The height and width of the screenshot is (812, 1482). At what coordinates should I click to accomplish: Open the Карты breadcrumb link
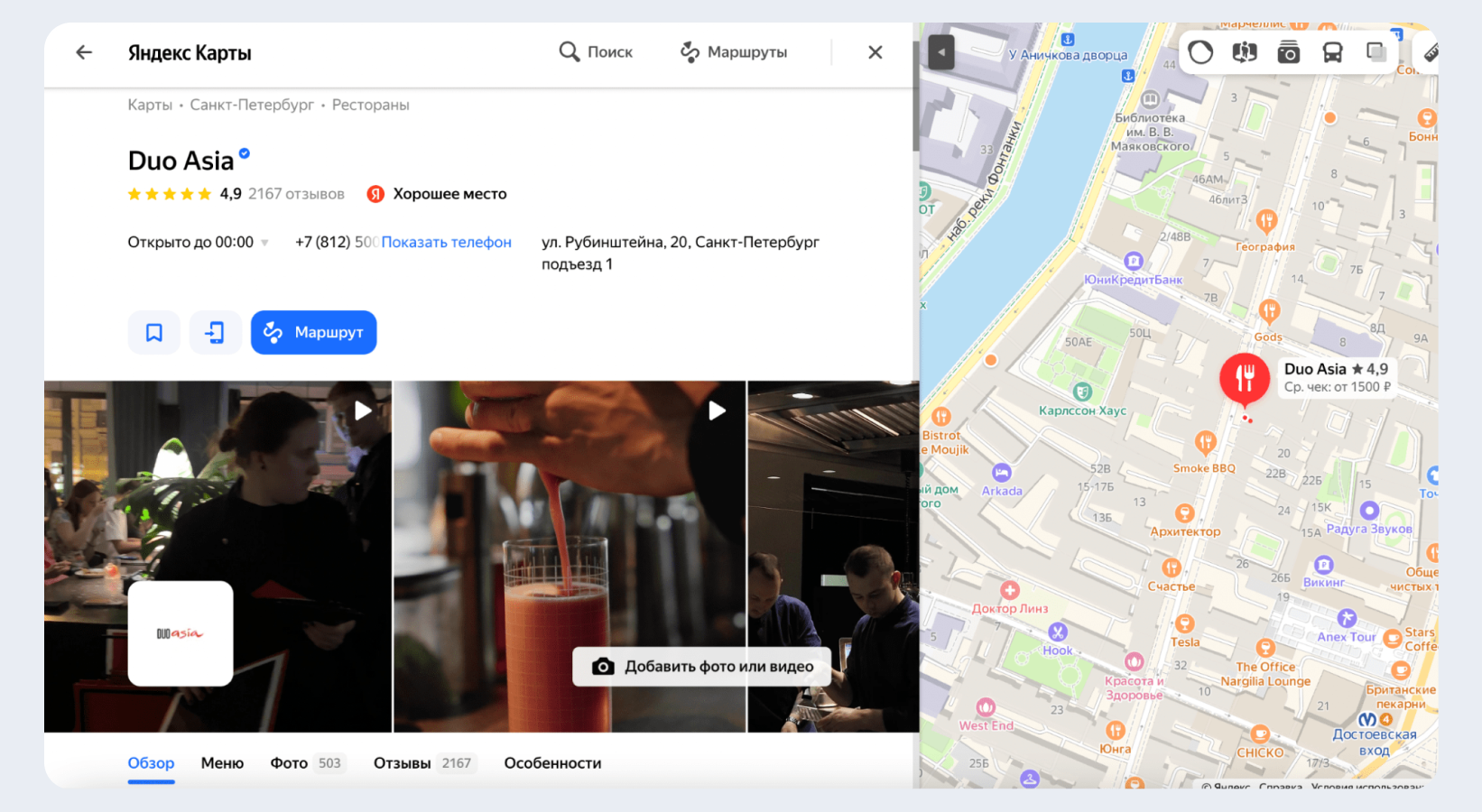tap(150, 105)
